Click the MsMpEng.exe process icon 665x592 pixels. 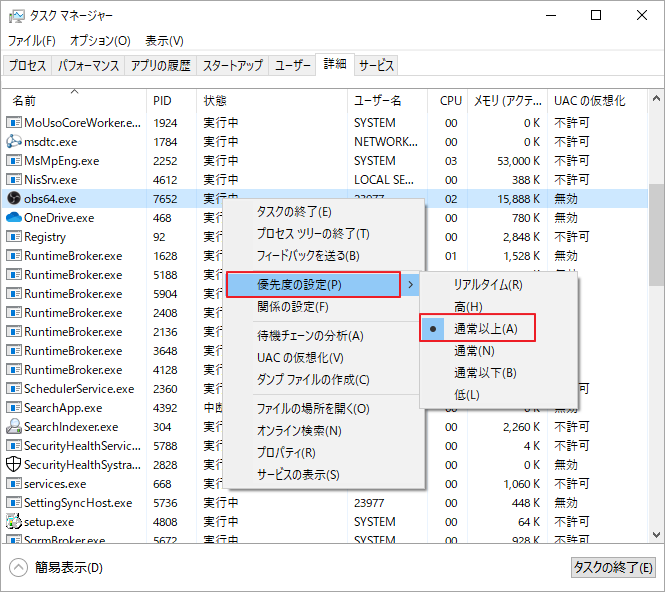coord(14,160)
